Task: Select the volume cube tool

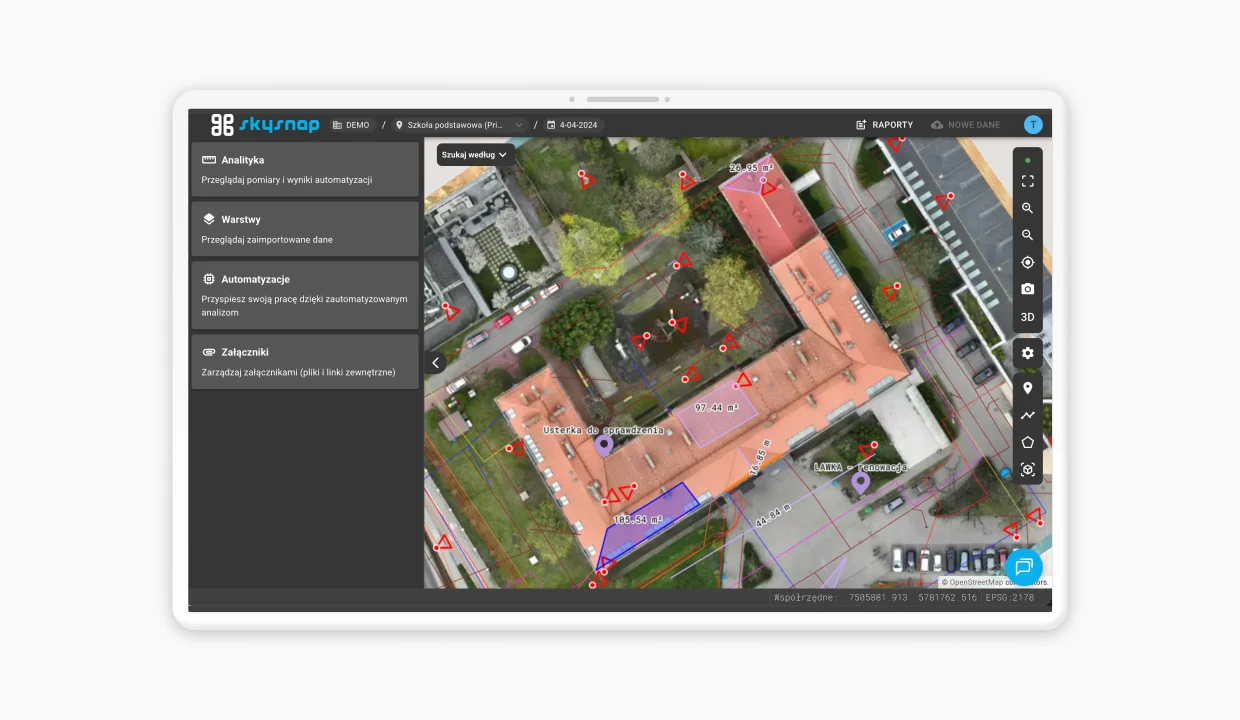Action: [1027, 469]
